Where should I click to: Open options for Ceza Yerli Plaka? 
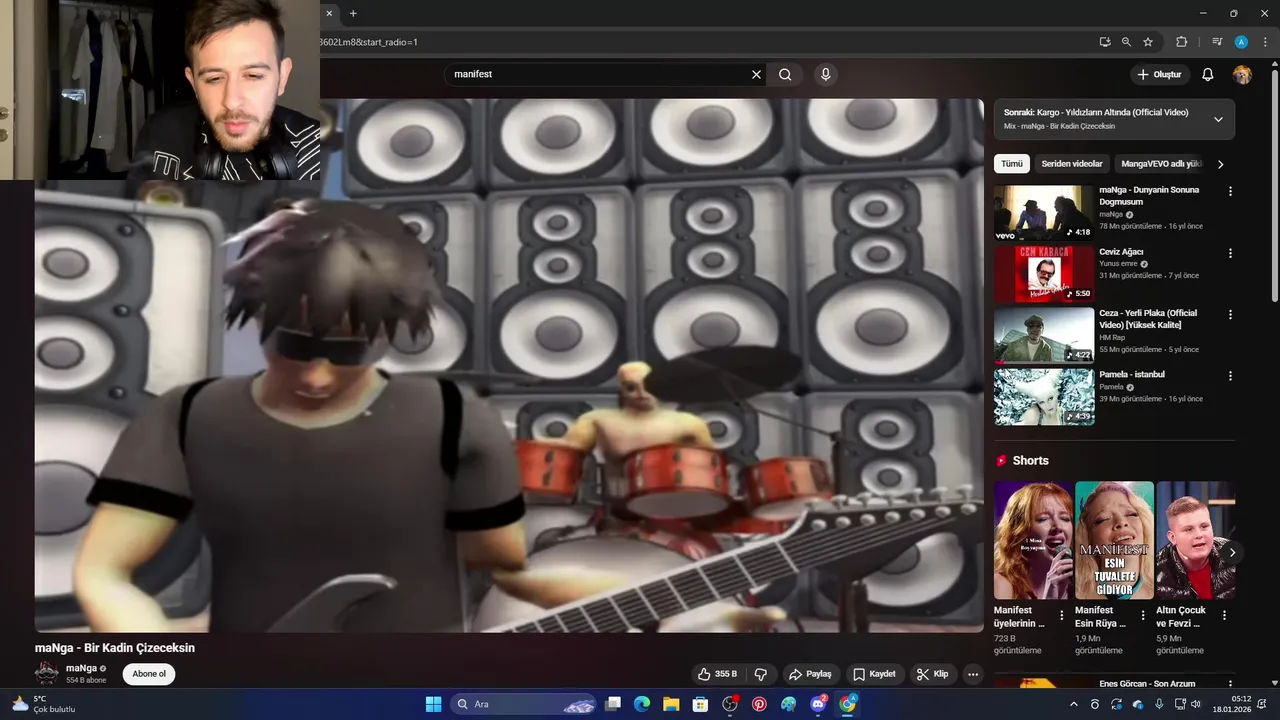click(x=1230, y=314)
